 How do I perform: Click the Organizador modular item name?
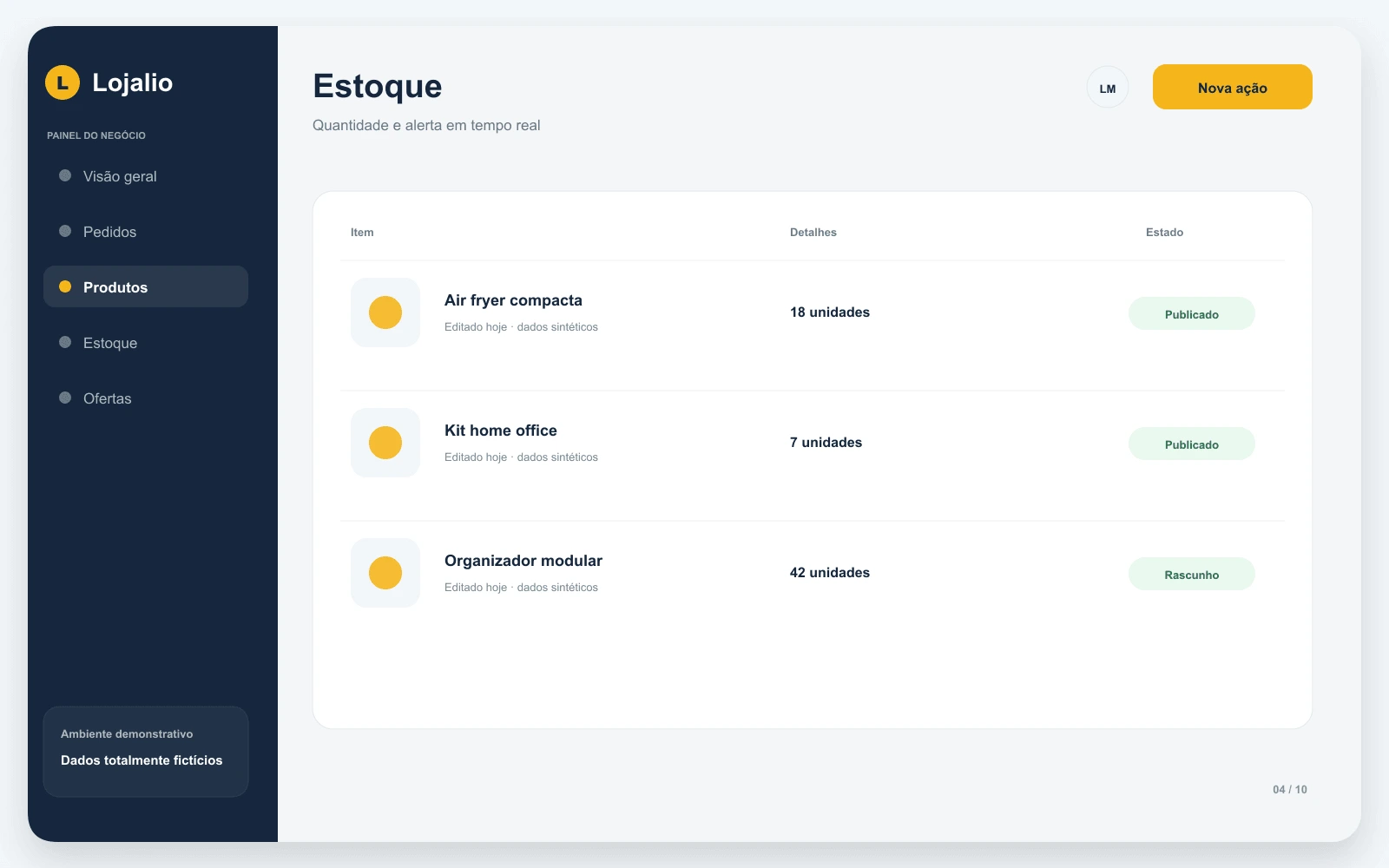tap(523, 561)
